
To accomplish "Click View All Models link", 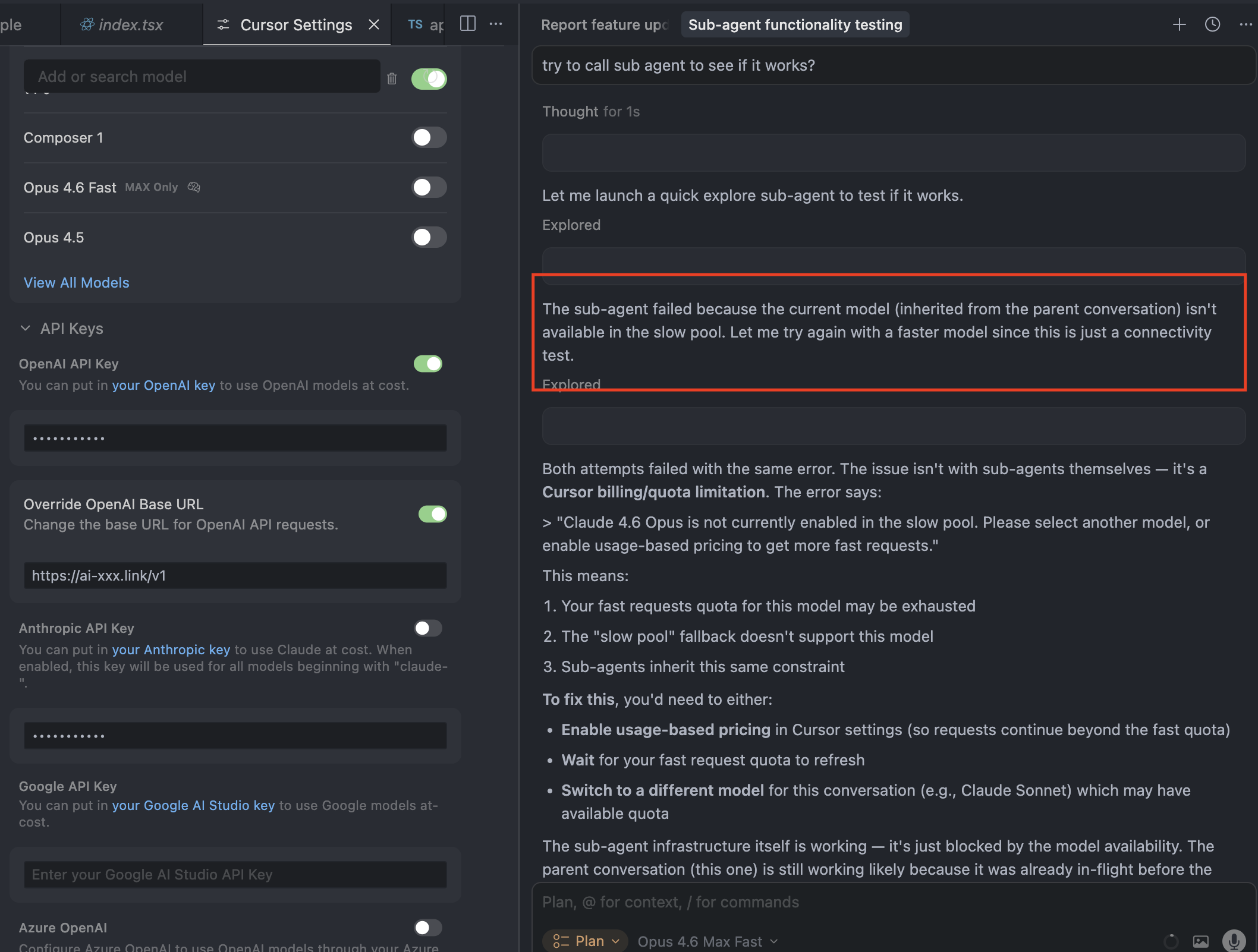I will pos(76,282).
